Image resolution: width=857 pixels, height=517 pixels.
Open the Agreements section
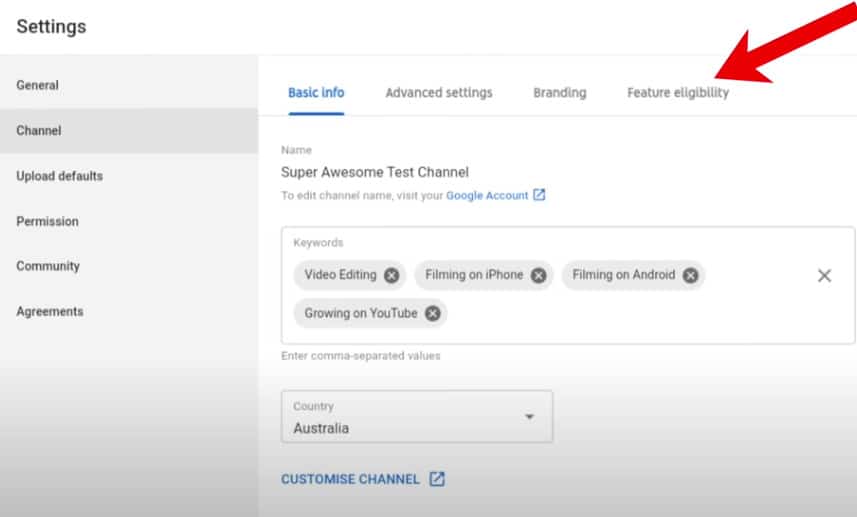pyautogui.click(x=50, y=311)
